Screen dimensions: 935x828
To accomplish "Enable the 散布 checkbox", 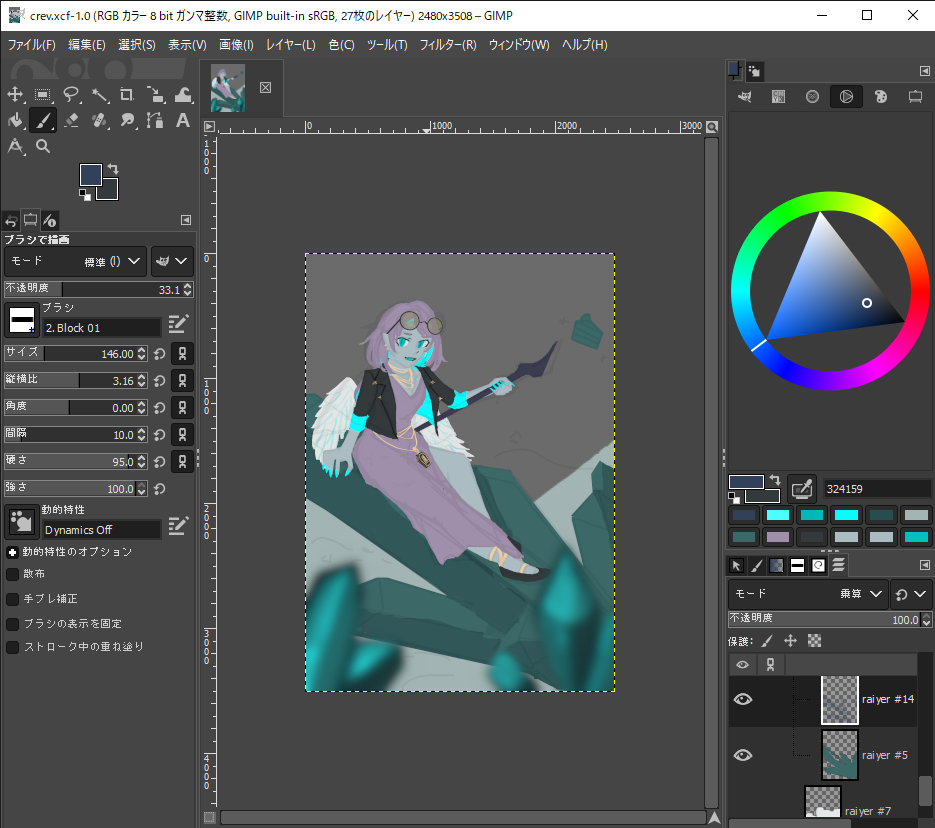I will point(13,574).
